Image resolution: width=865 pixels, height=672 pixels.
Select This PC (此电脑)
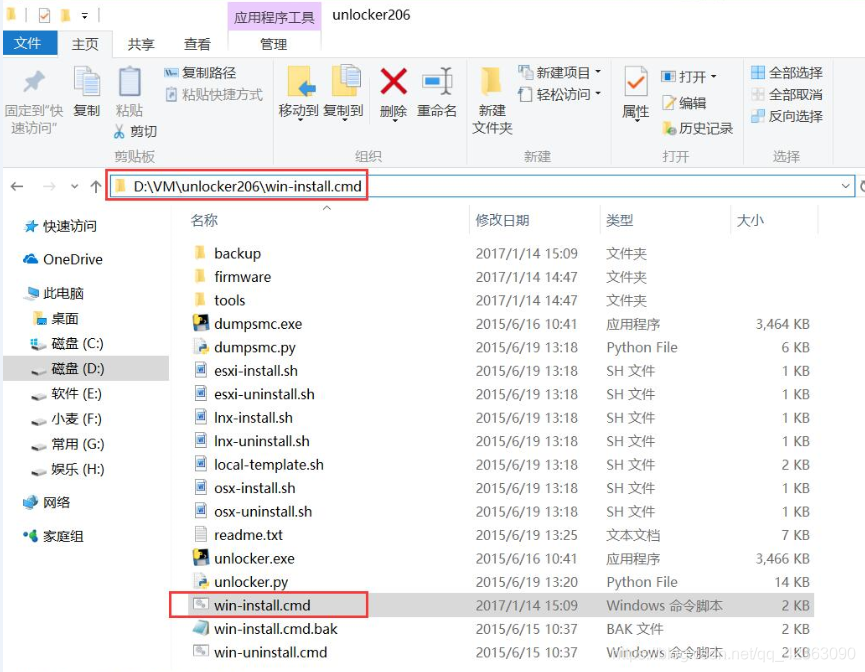pyautogui.click(x=54, y=293)
